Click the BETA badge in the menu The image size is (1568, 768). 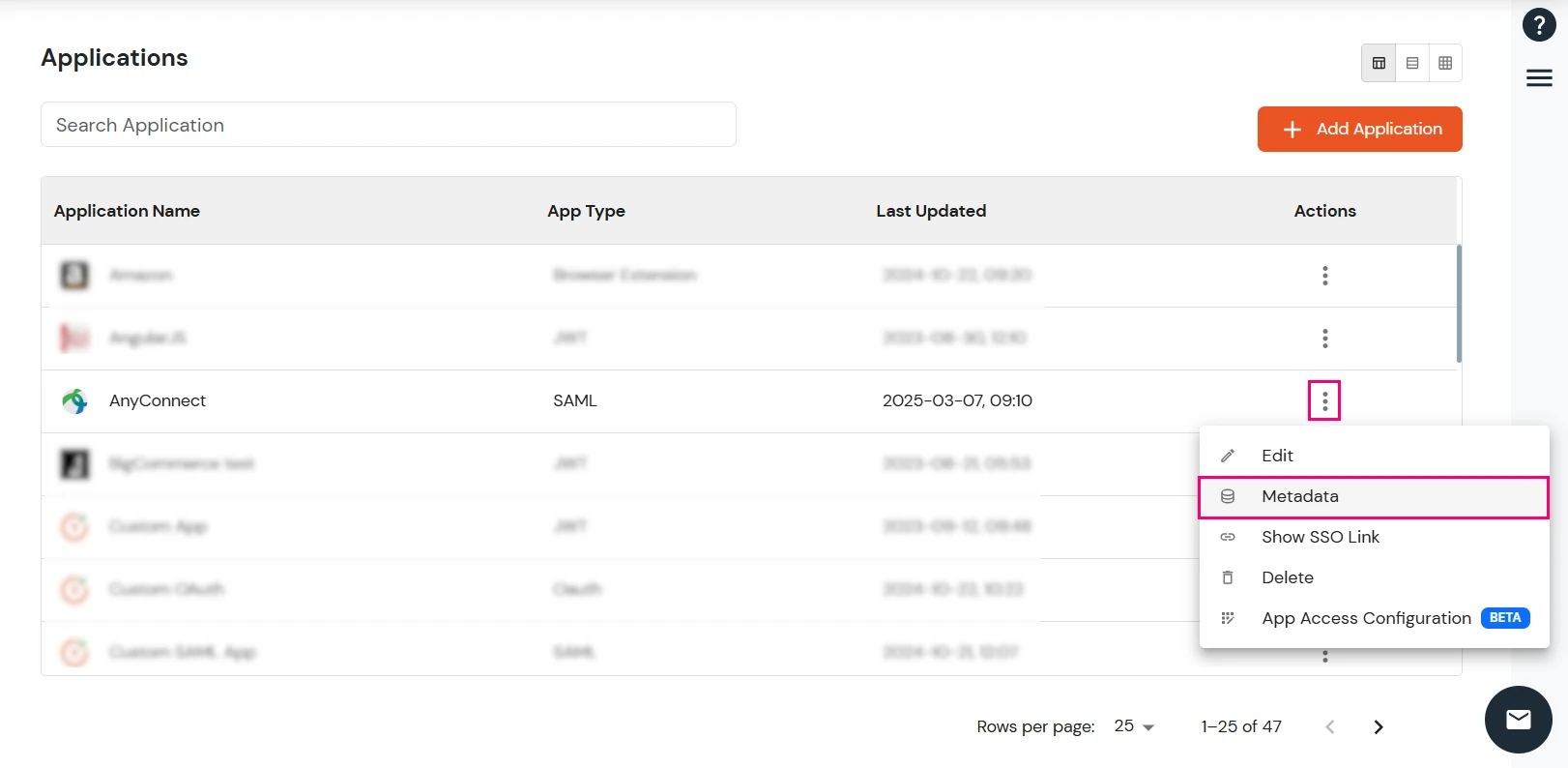point(1505,618)
